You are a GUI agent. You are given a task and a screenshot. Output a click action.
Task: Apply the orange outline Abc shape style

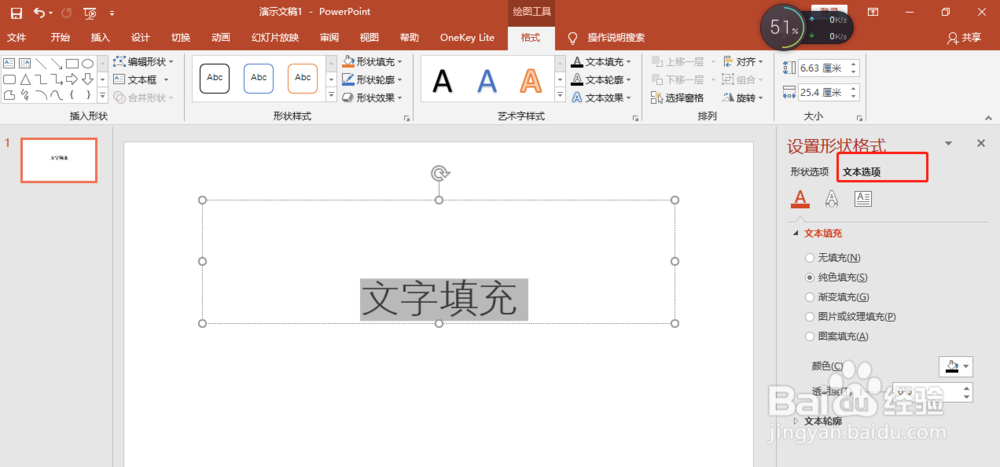tap(302, 78)
